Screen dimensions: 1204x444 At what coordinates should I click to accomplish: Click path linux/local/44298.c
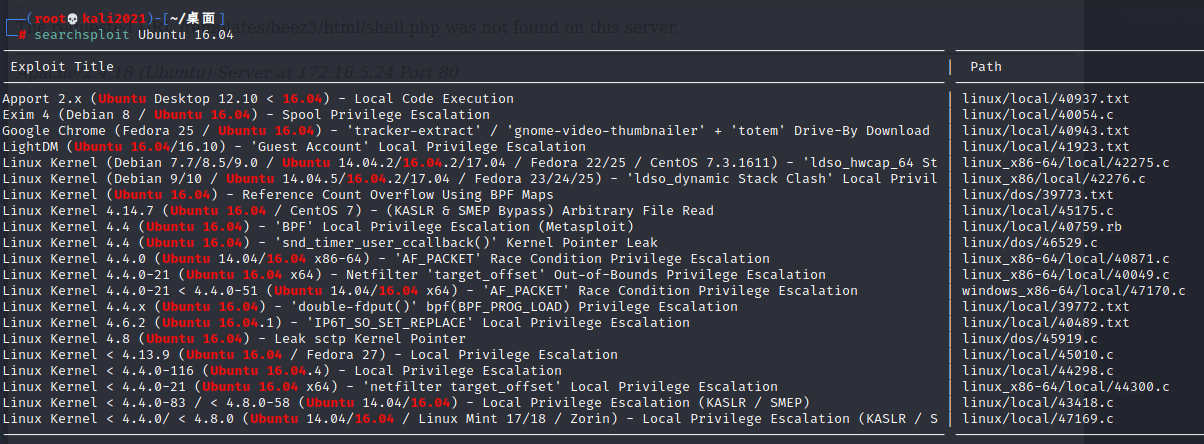tap(1038, 371)
